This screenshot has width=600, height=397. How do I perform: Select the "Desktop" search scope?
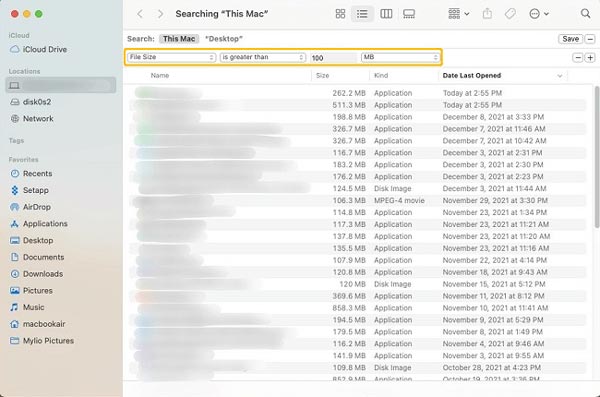pos(224,39)
